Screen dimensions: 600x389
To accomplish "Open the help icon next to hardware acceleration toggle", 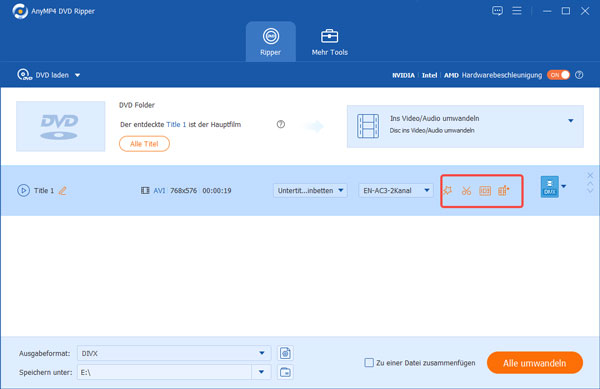I will 579,75.
